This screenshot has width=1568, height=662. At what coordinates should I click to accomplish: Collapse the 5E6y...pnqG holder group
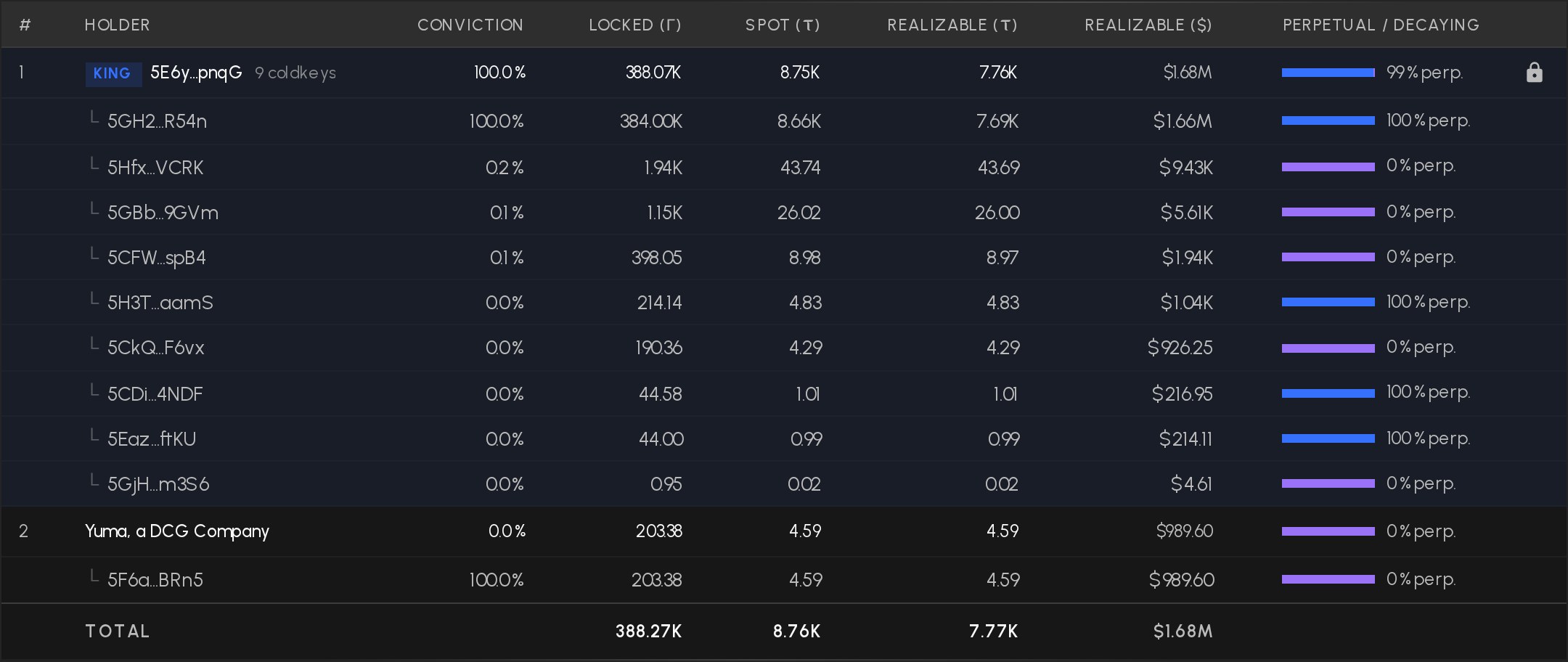click(784, 73)
